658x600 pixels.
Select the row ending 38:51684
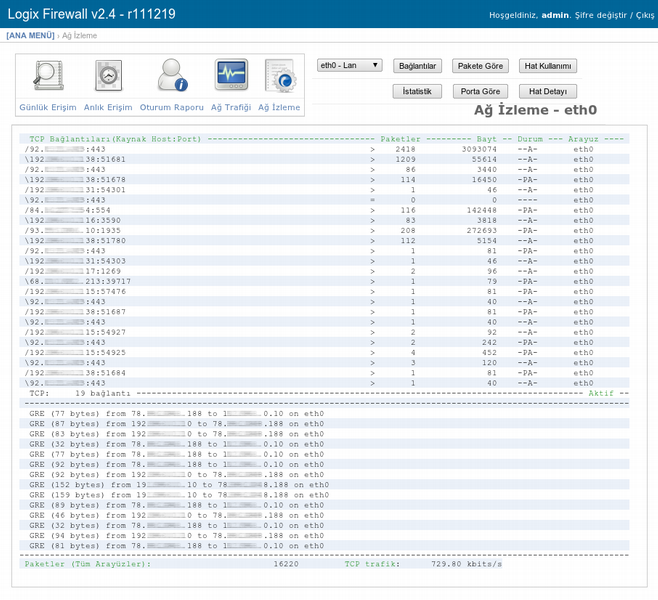324,373
